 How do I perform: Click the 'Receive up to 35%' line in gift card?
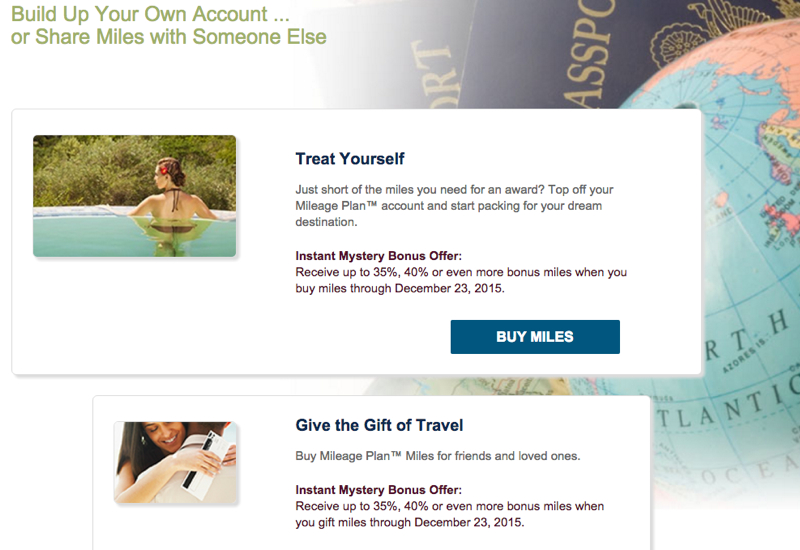[449, 506]
